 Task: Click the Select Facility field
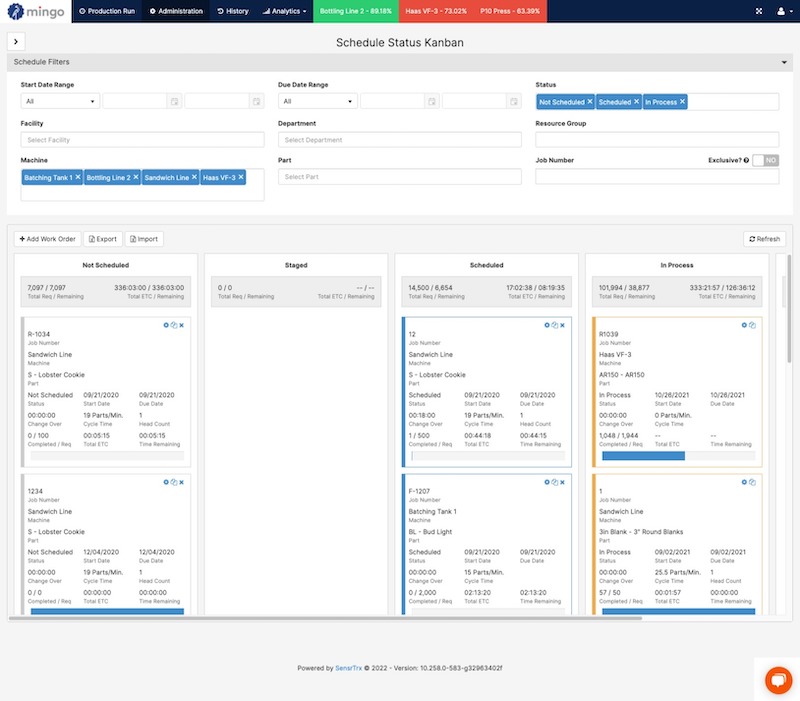tap(142, 140)
